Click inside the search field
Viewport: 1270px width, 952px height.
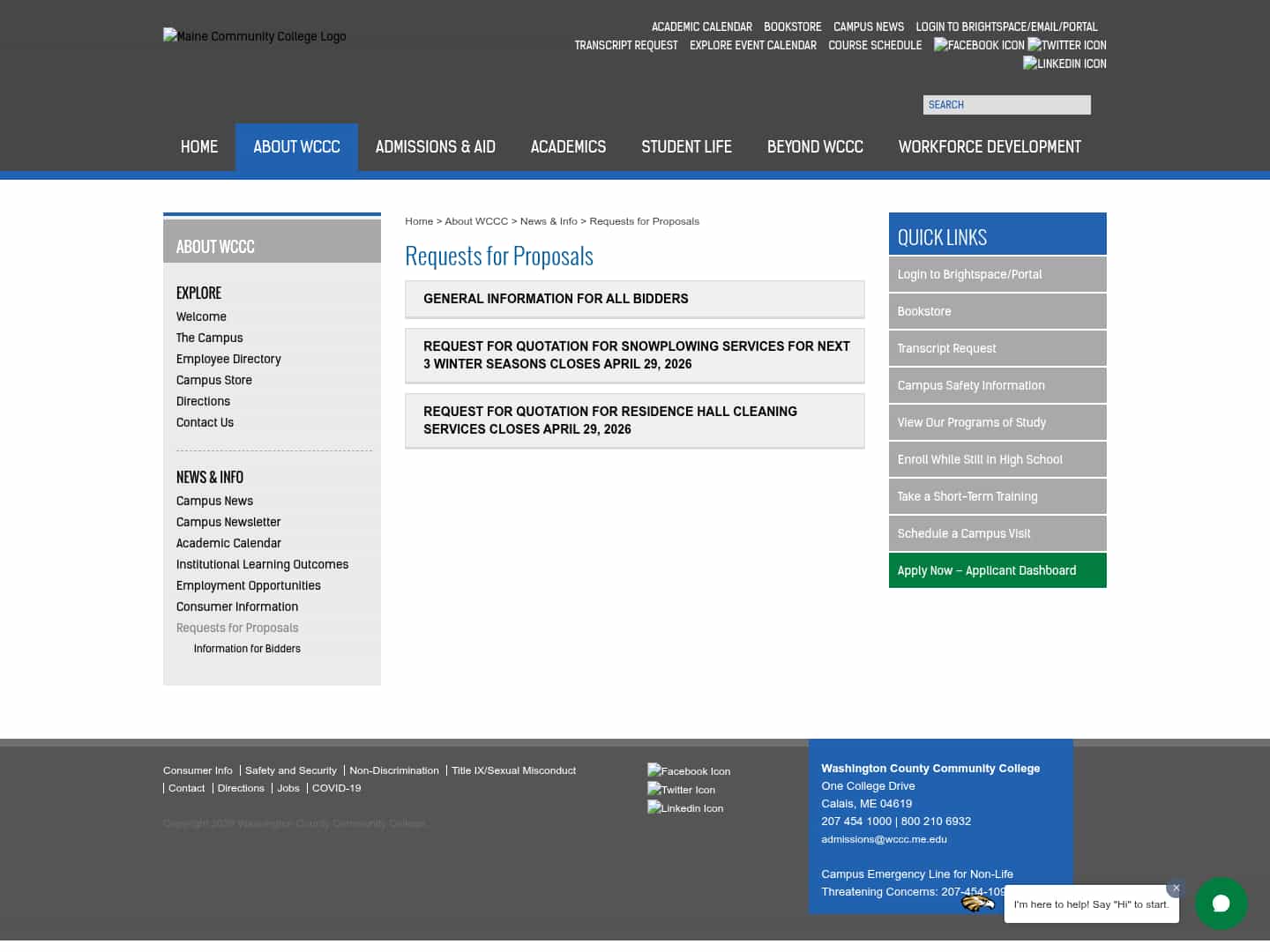click(x=1006, y=104)
